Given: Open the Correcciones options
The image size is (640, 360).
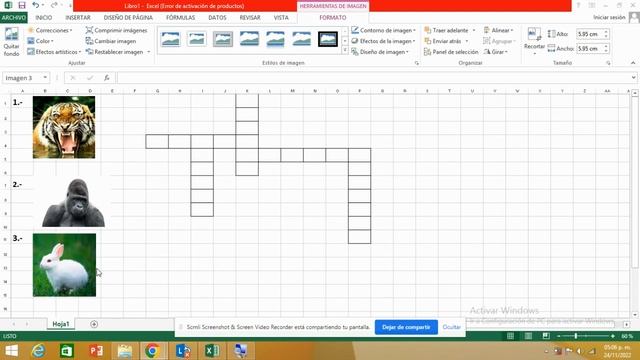Looking at the screenshot, I should tap(50, 30).
